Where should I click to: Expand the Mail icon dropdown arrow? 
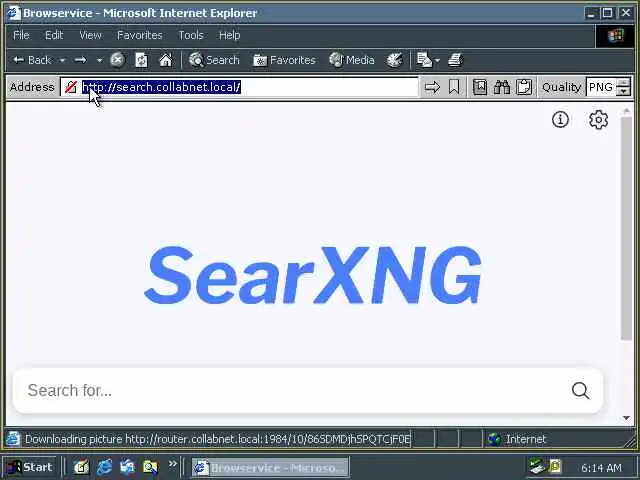point(437,60)
